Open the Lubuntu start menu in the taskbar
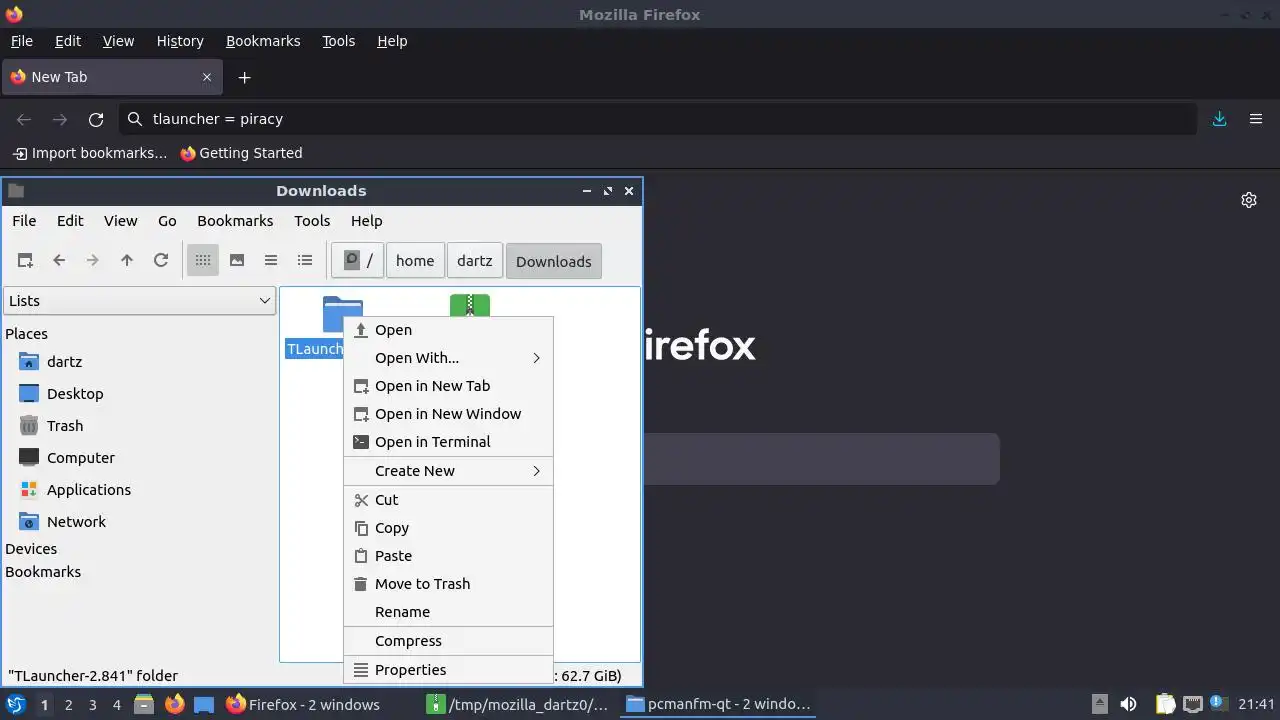The width and height of the screenshot is (1280, 720). pyautogui.click(x=16, y=704)
